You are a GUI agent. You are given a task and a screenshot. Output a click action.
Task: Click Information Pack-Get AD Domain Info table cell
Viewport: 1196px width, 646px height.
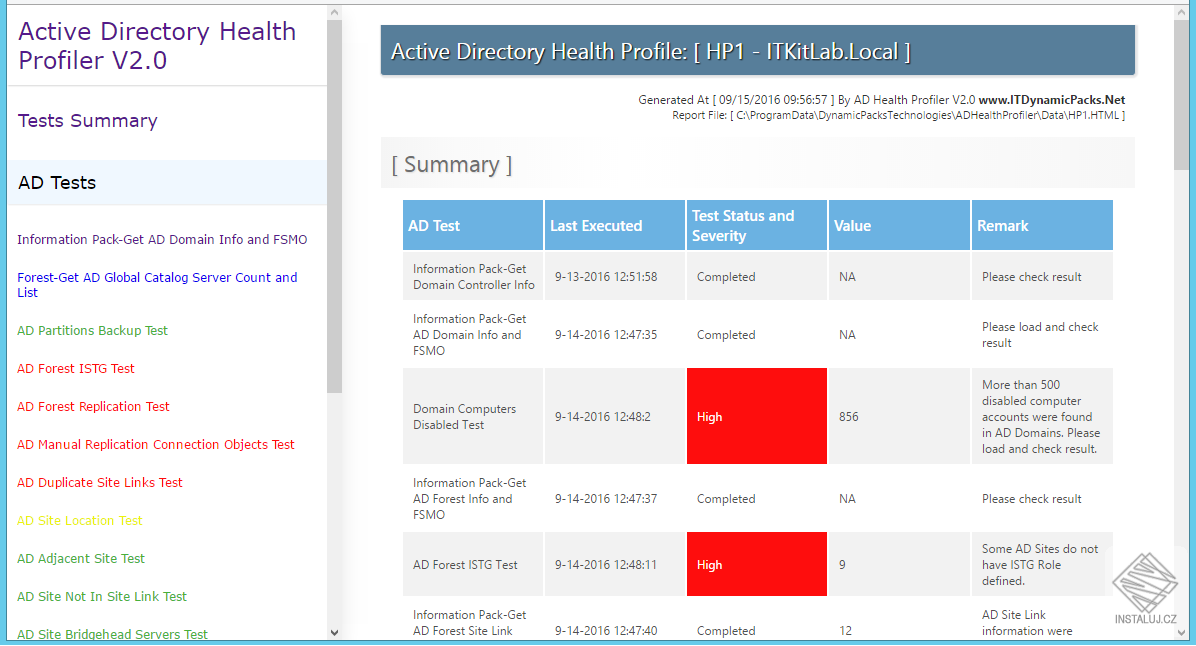click(473, 335)
